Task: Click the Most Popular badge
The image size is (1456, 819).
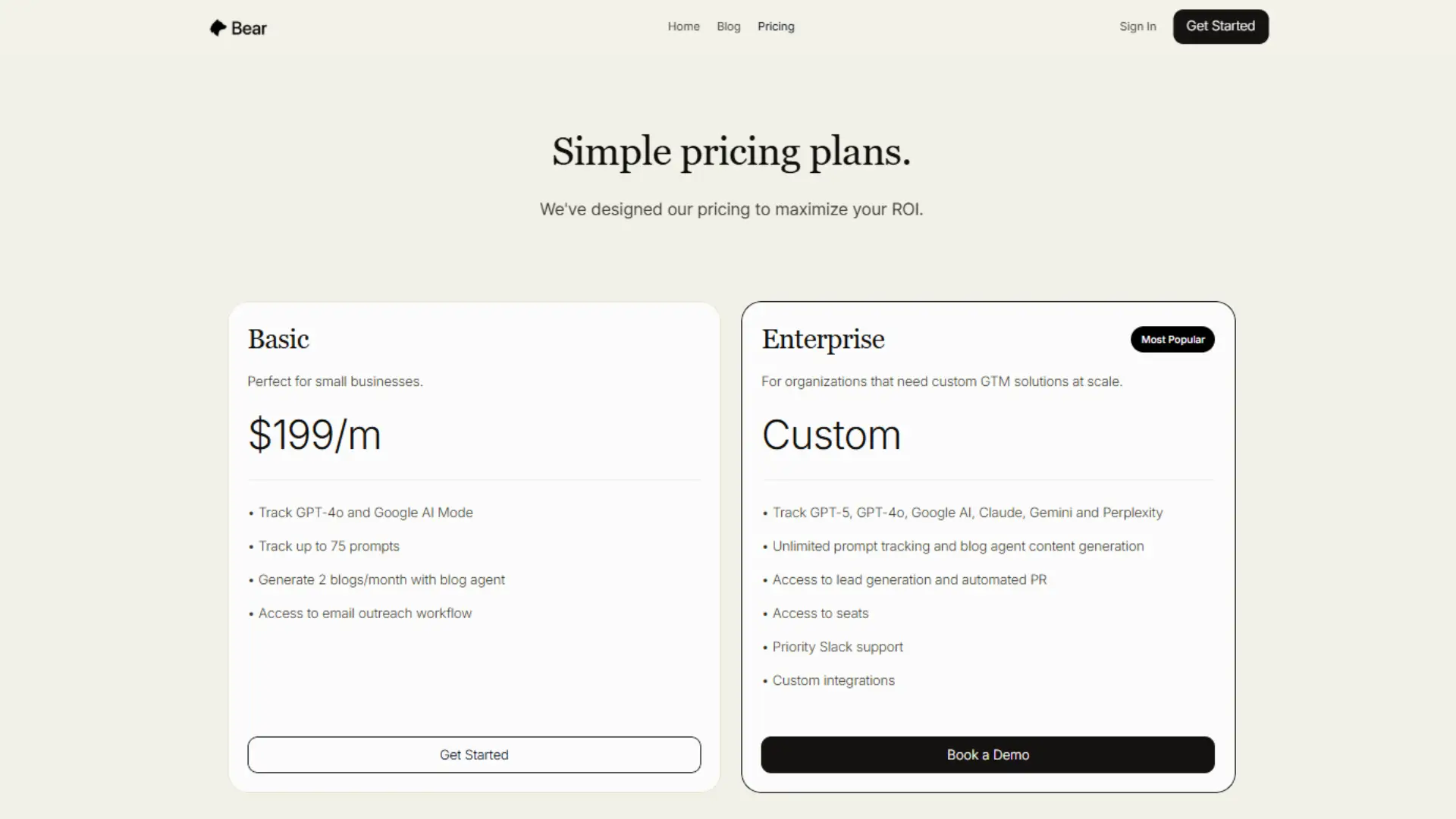Action: pyautogui.click(x=1172, y=339)
